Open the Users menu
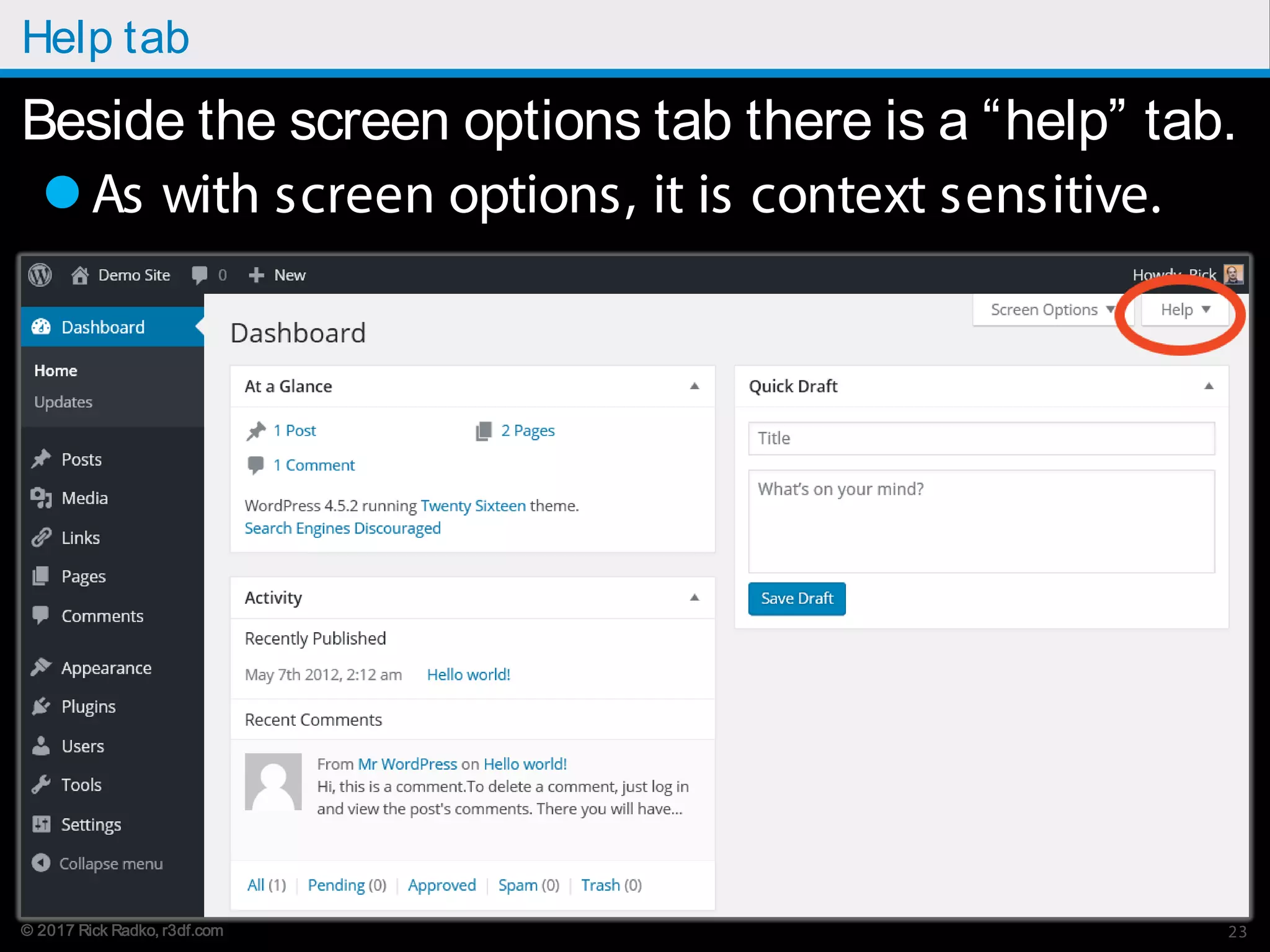The height and width of the screenshot is (952, 1270). pyautogui.click(x=82, y=746)
